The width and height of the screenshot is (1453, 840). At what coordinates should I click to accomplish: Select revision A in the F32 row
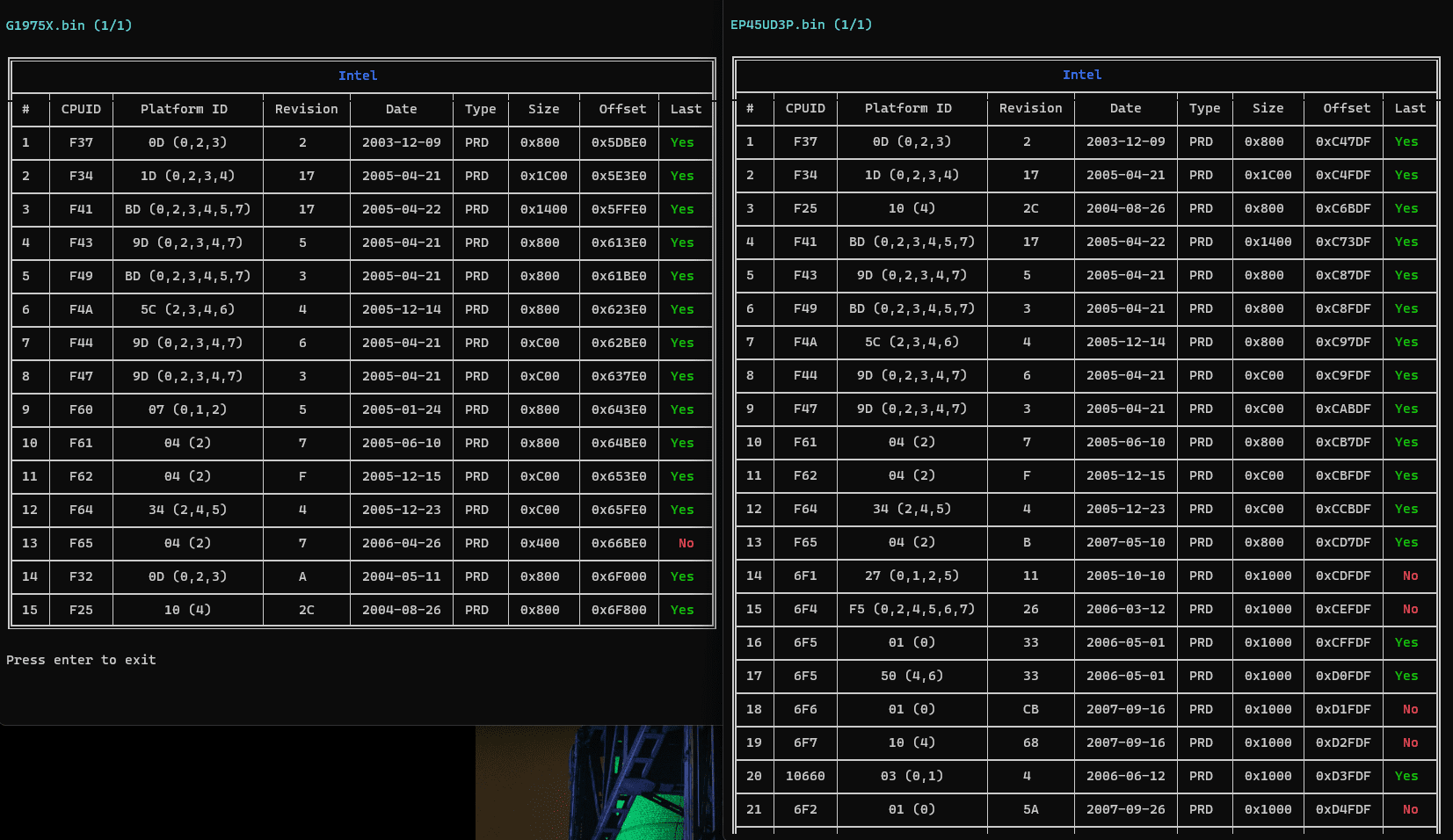pos(302,576)
